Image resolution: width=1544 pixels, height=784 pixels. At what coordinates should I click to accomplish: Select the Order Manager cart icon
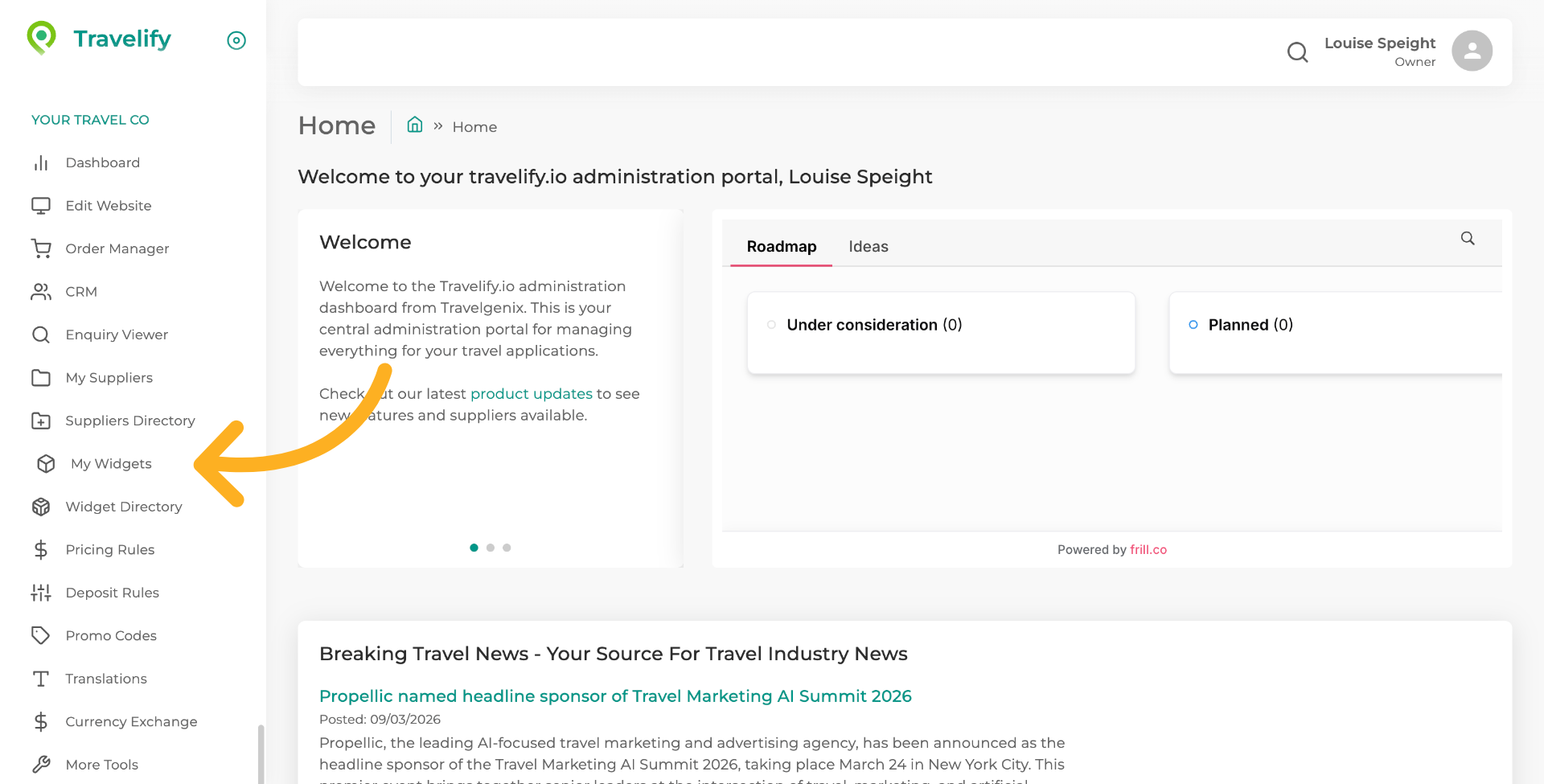click(42, 248)
